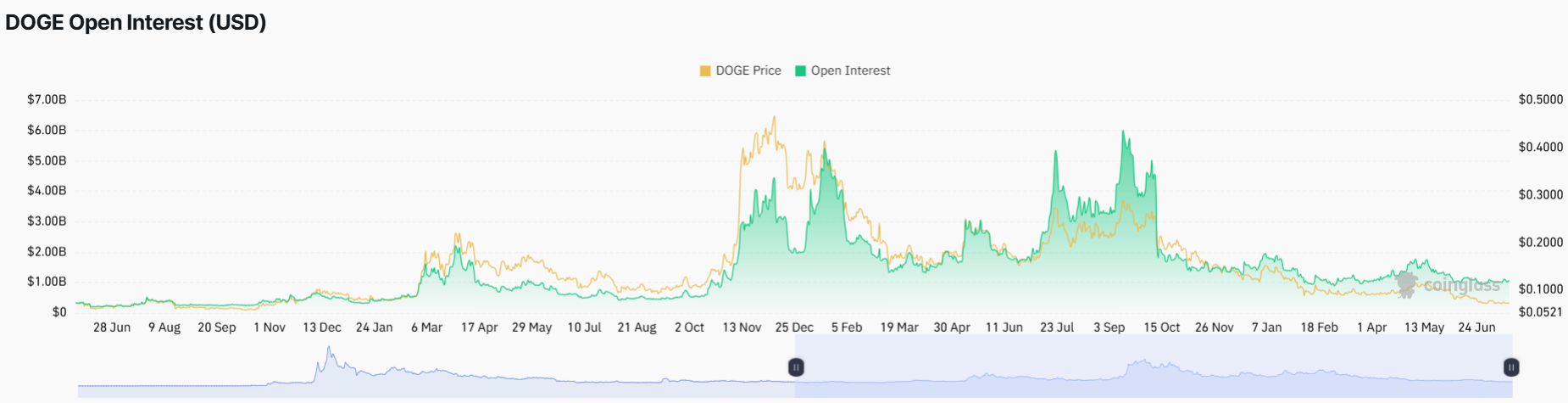Click the $5.00B left axis label
The width and height of the screenshot is (1568, 403).
tap(47, 160)
